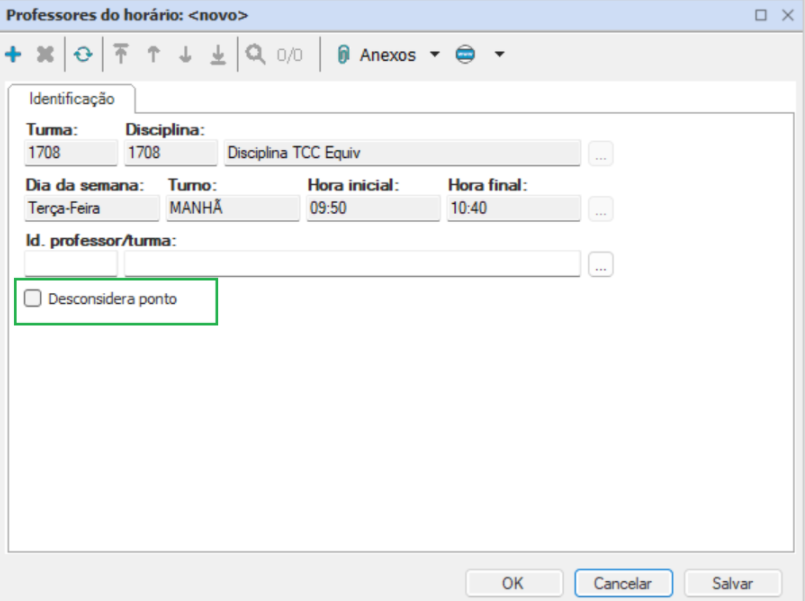Click the magnifier search icon
This screenshot has width=805, height=601.
click(x=255, y=54)
